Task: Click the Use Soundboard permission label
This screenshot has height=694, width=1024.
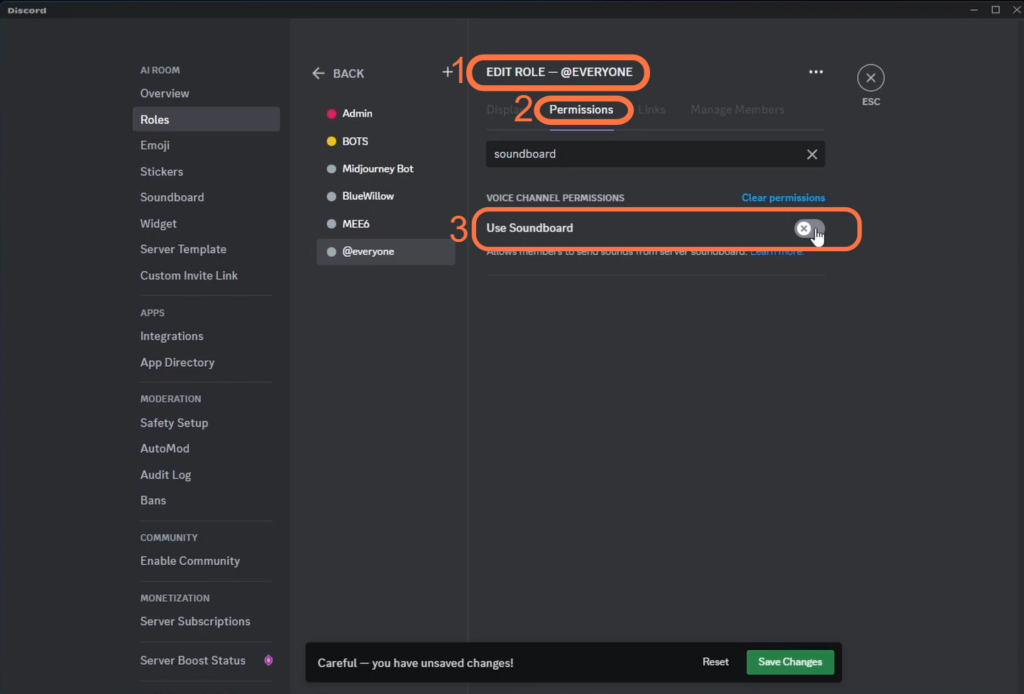Action: (x=530, y=228)
